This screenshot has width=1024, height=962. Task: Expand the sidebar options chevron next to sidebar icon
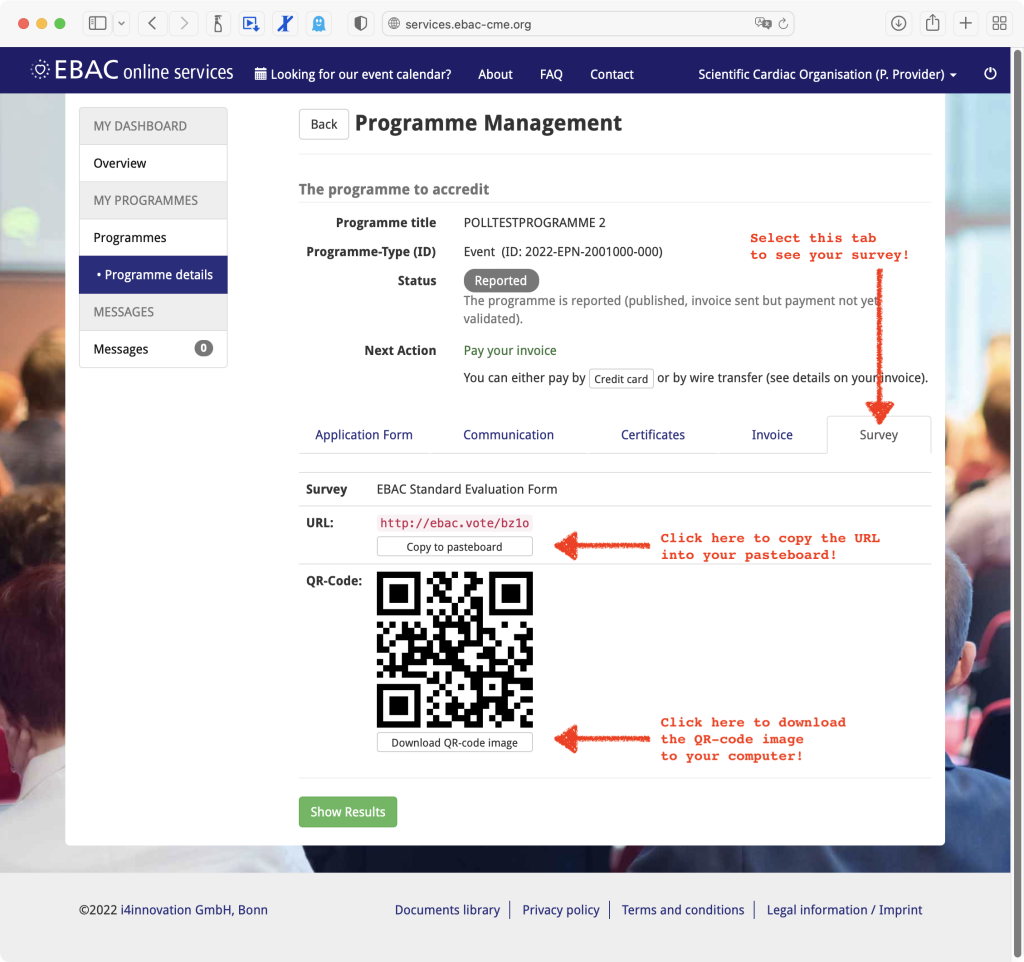pos(123,23)
